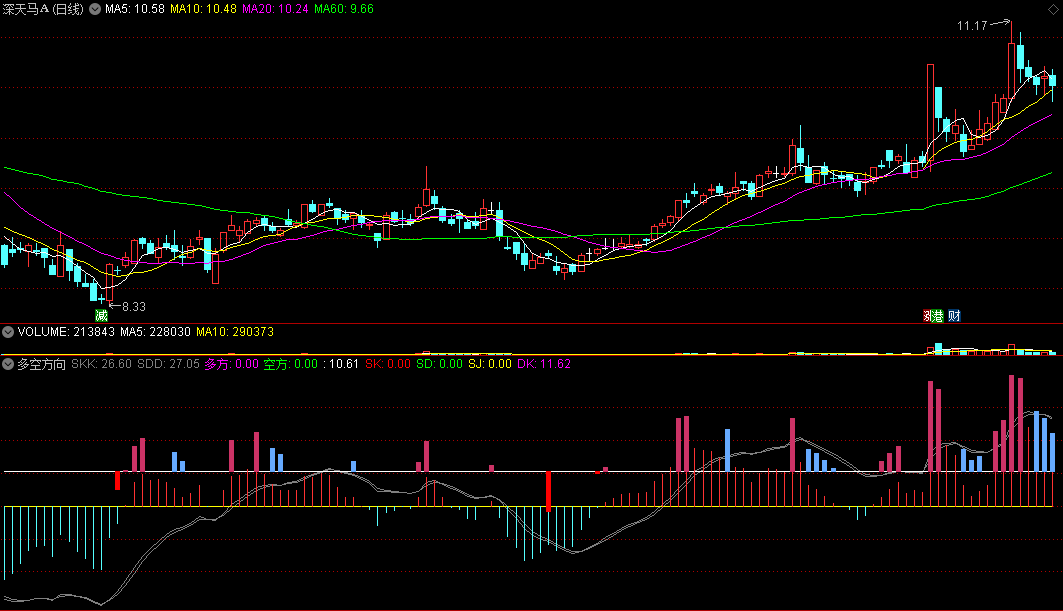Click the green 空方: 0.00 value
1063x611 pixels.
(291, 364)
